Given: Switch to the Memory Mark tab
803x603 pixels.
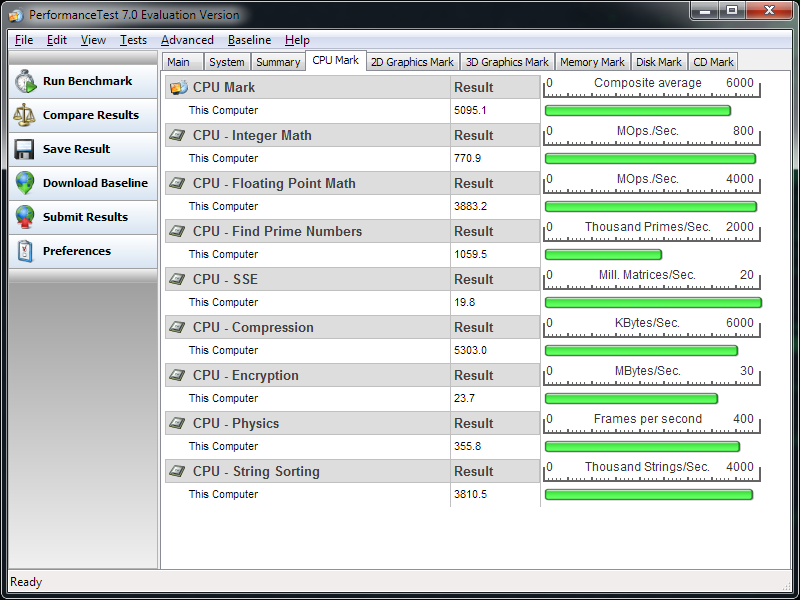Looking at the screenshot, I should click(592, 62).
